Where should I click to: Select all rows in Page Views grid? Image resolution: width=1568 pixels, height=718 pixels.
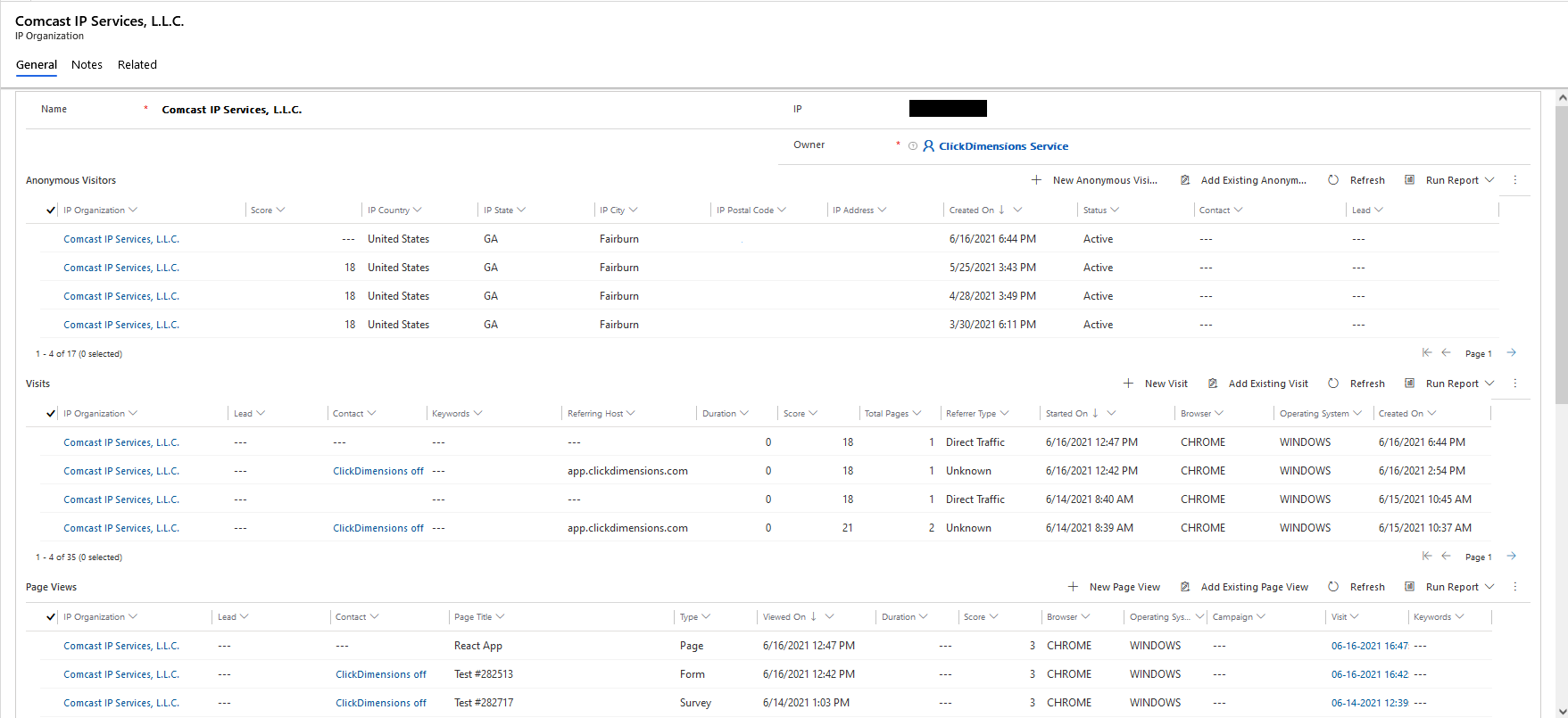[51, 617]
